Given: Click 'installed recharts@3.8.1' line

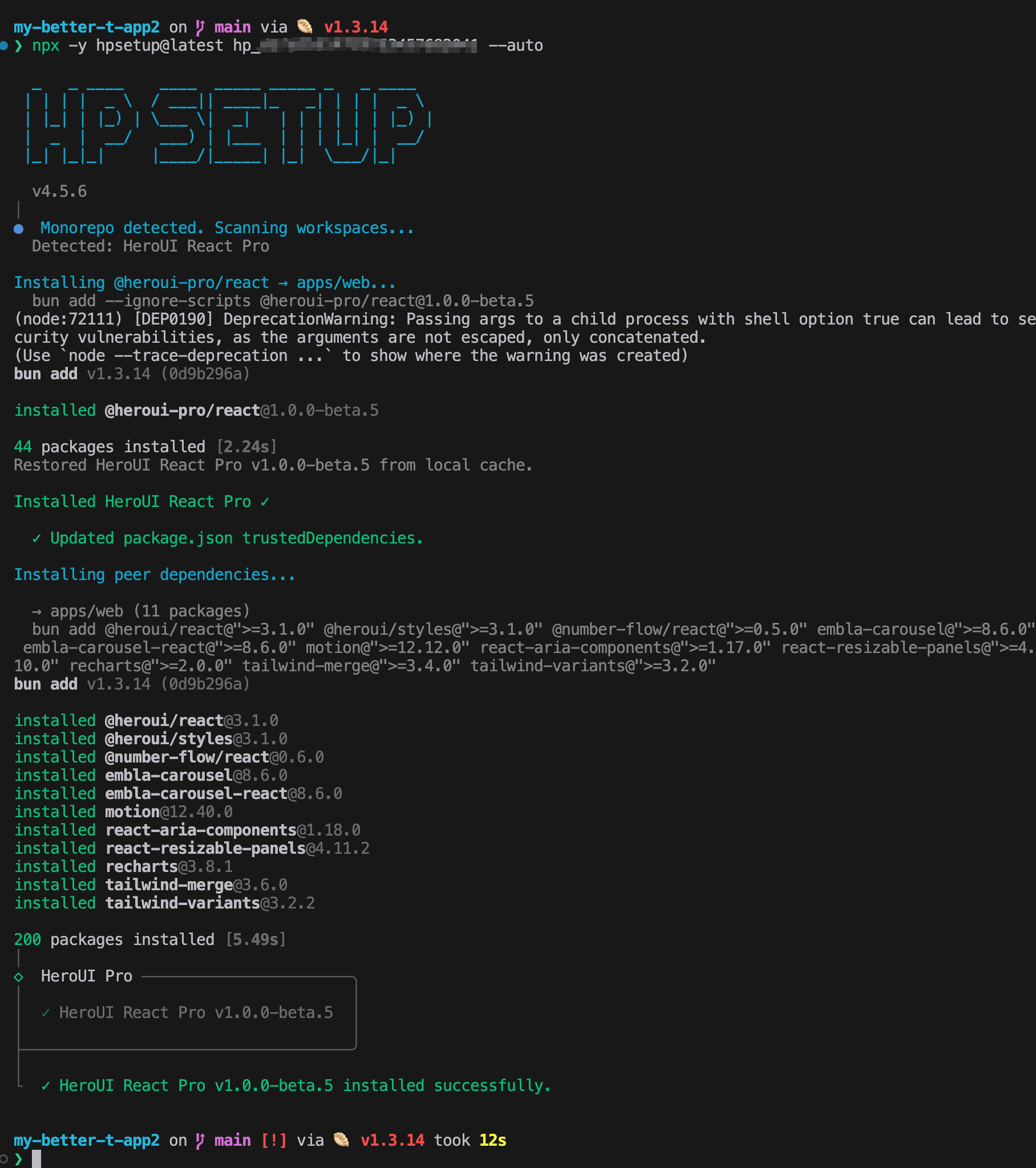Looking at the screenshot, I should [x=123, y=867].
